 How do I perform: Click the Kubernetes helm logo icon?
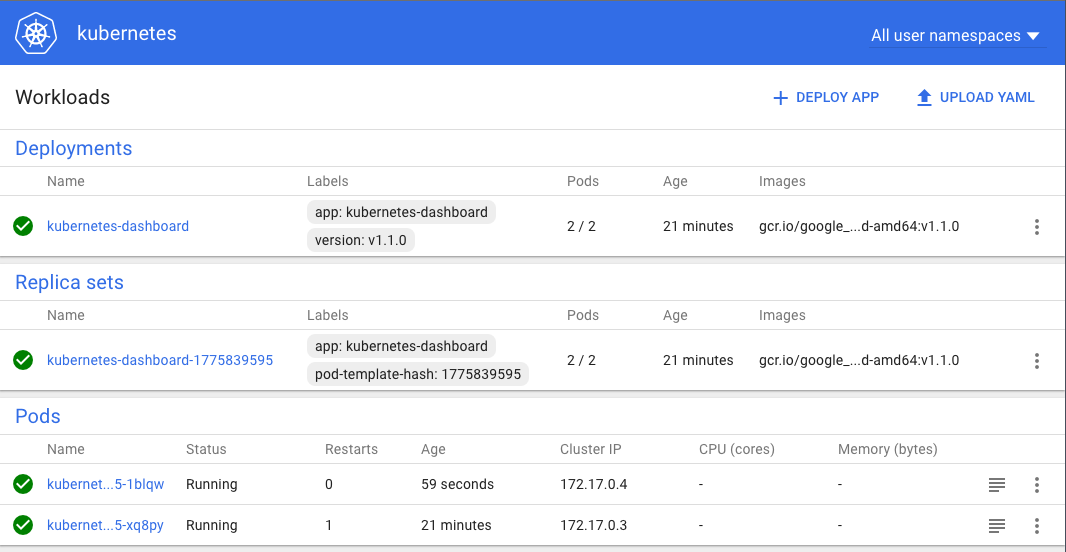point(36,33)
